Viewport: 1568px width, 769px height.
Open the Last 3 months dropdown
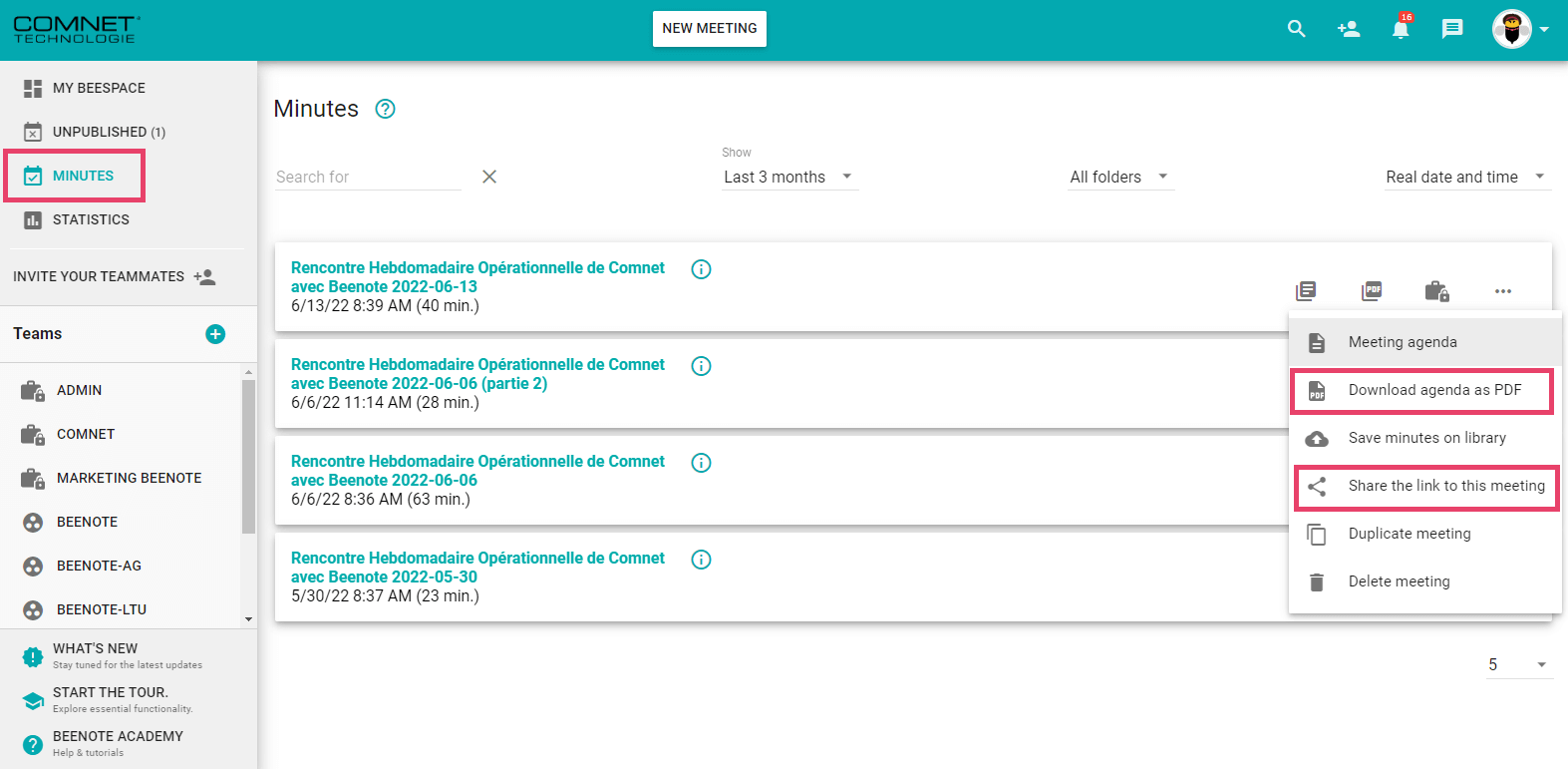(x=789, y=177)
